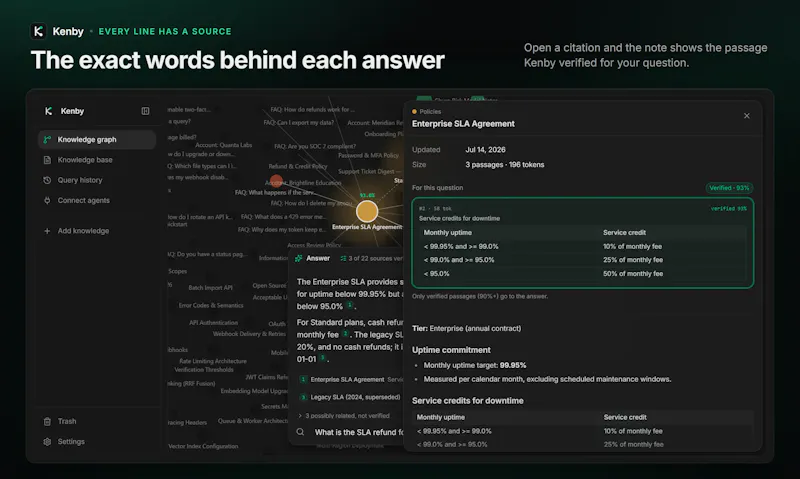
Task: Click the Trash bin icon
Action: pos(47,421)
